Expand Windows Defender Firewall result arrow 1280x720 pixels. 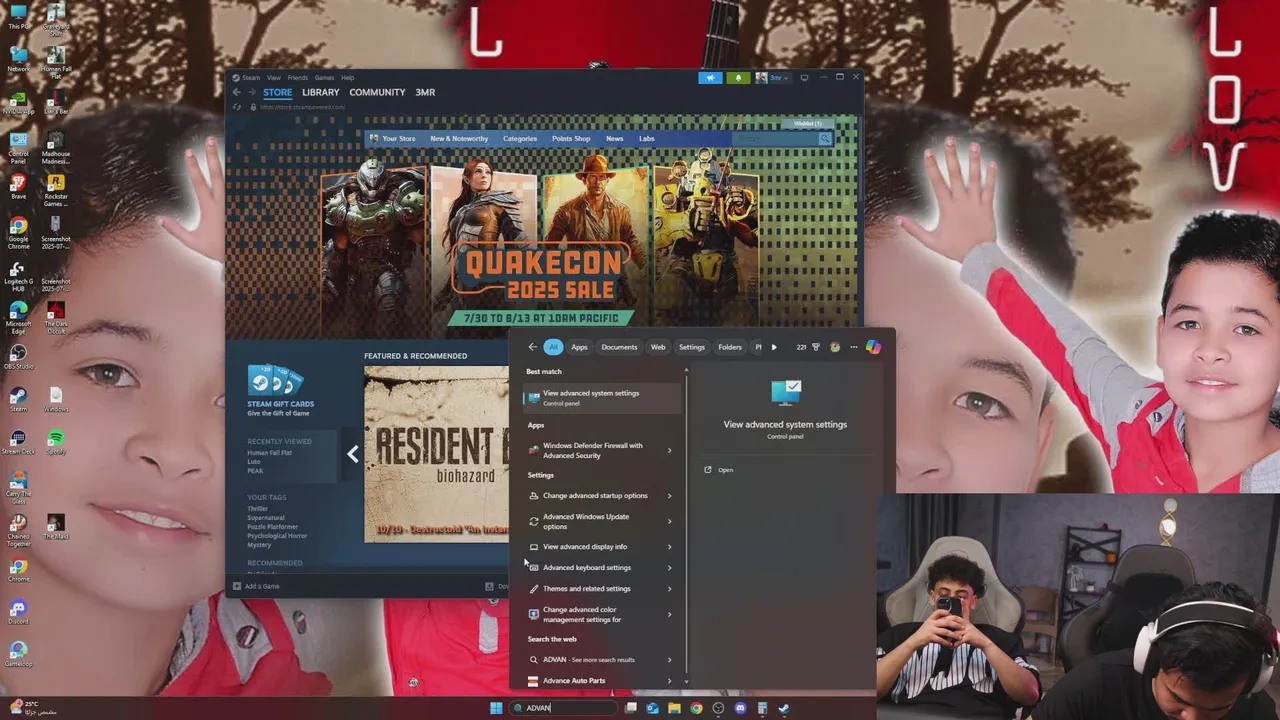pos(669,450)
